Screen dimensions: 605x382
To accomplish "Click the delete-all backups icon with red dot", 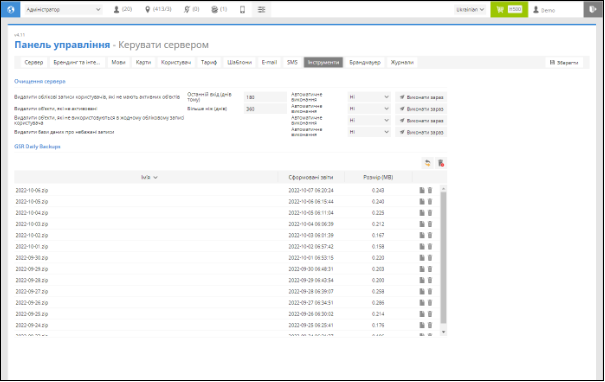I will [x=441, y=163].
